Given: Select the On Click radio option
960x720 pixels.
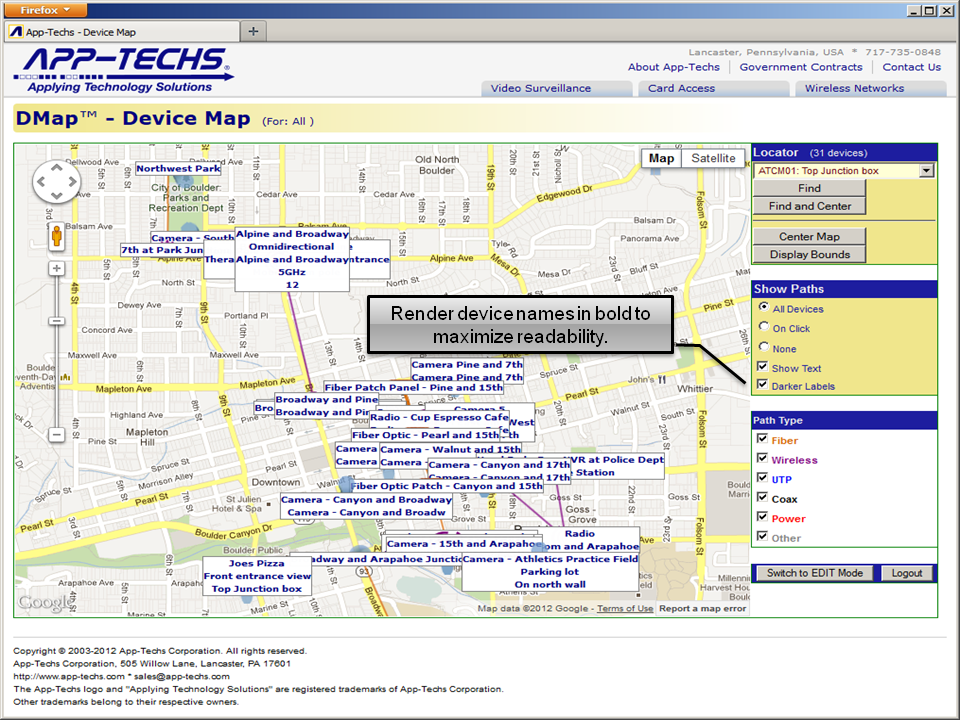Looking at the screenshot, I should pos(763,326).
